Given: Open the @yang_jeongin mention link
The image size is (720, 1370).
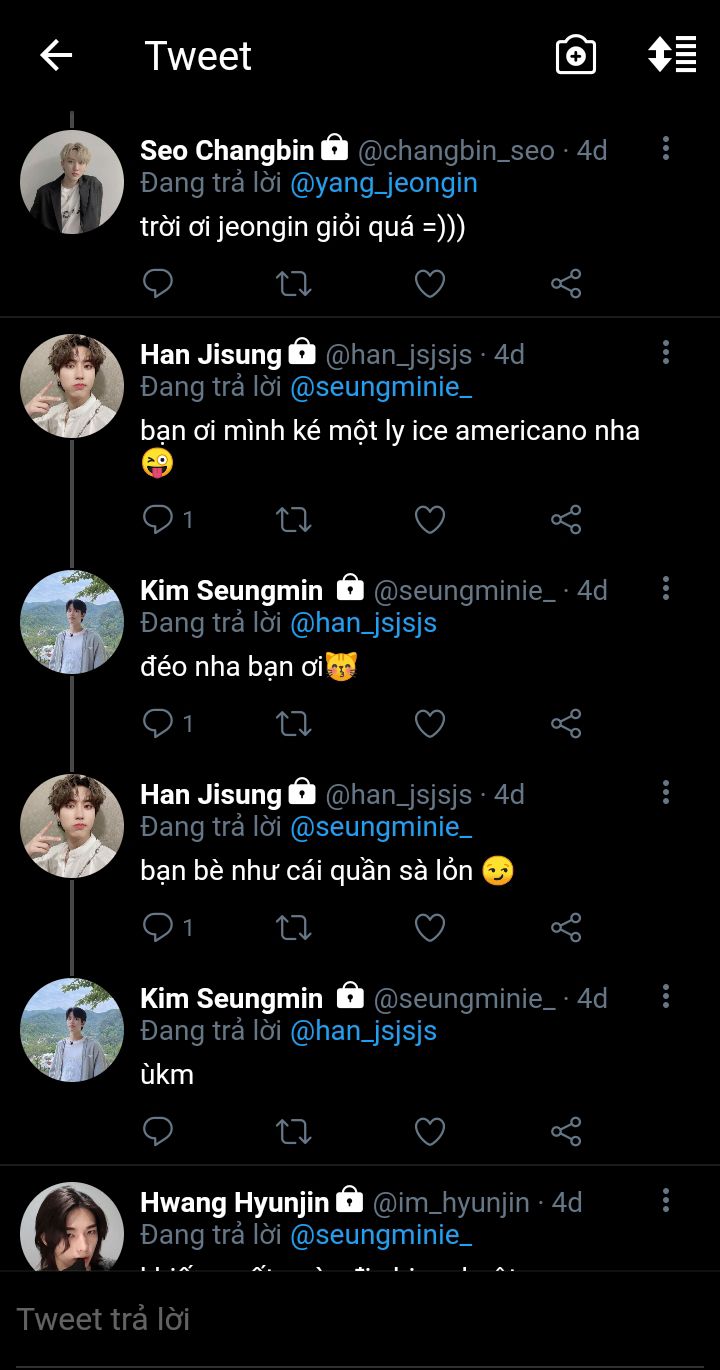Looking at the screenshot, I should 384,183.
